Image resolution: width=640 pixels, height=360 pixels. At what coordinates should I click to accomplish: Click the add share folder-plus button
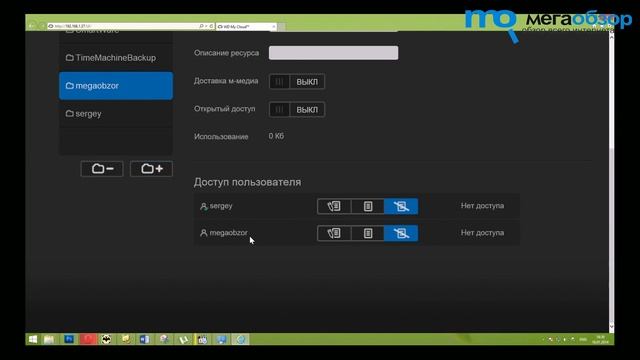click(x=151, y=169)
